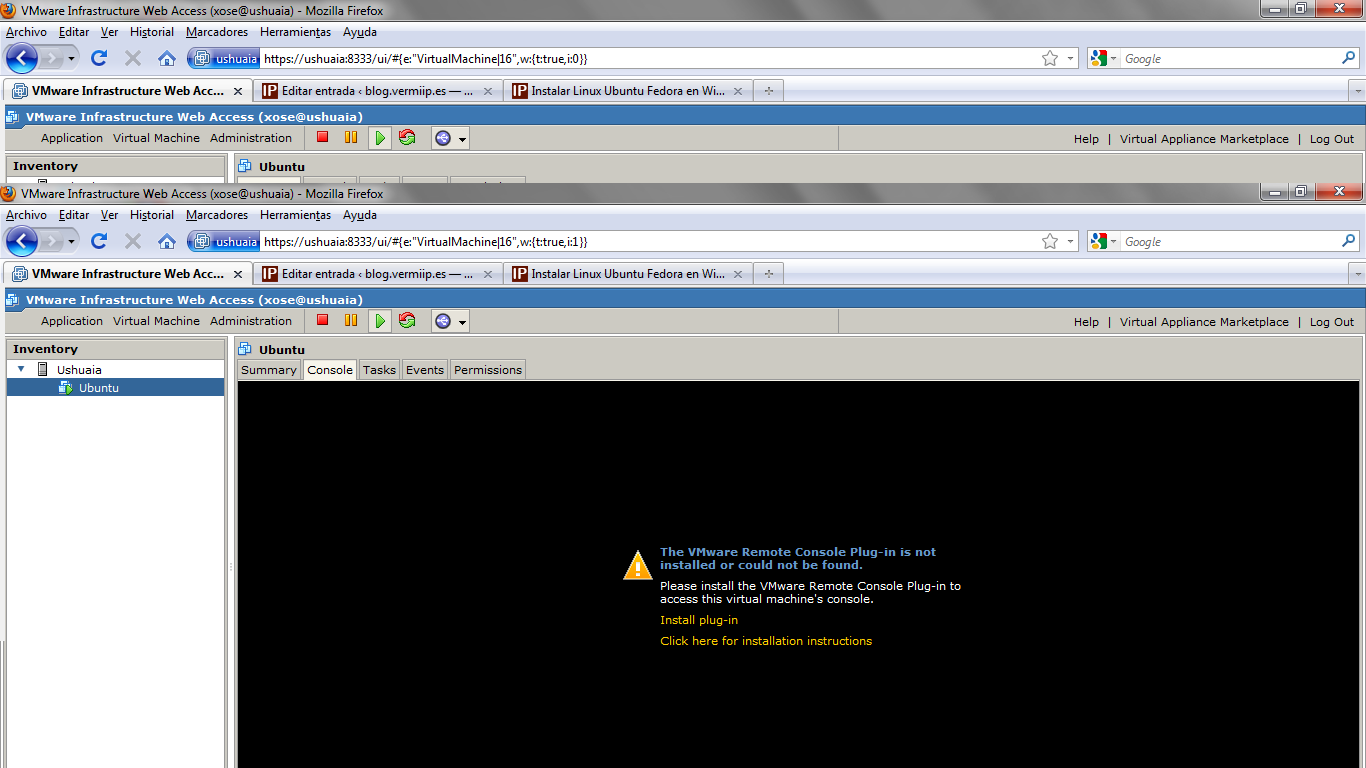The width and height of the screenshot is (1366, 768).
Task: Click the red Power Off button in lower window
Action: point(322,321)
